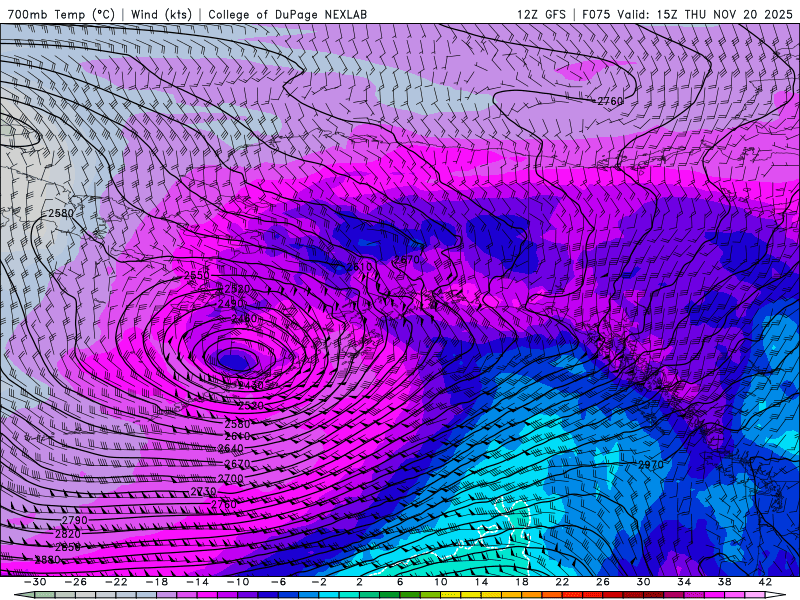This screenshot has width=800, height=600.
Task: Click the '12Z GFS' model run label
Action: click(541, 15)
